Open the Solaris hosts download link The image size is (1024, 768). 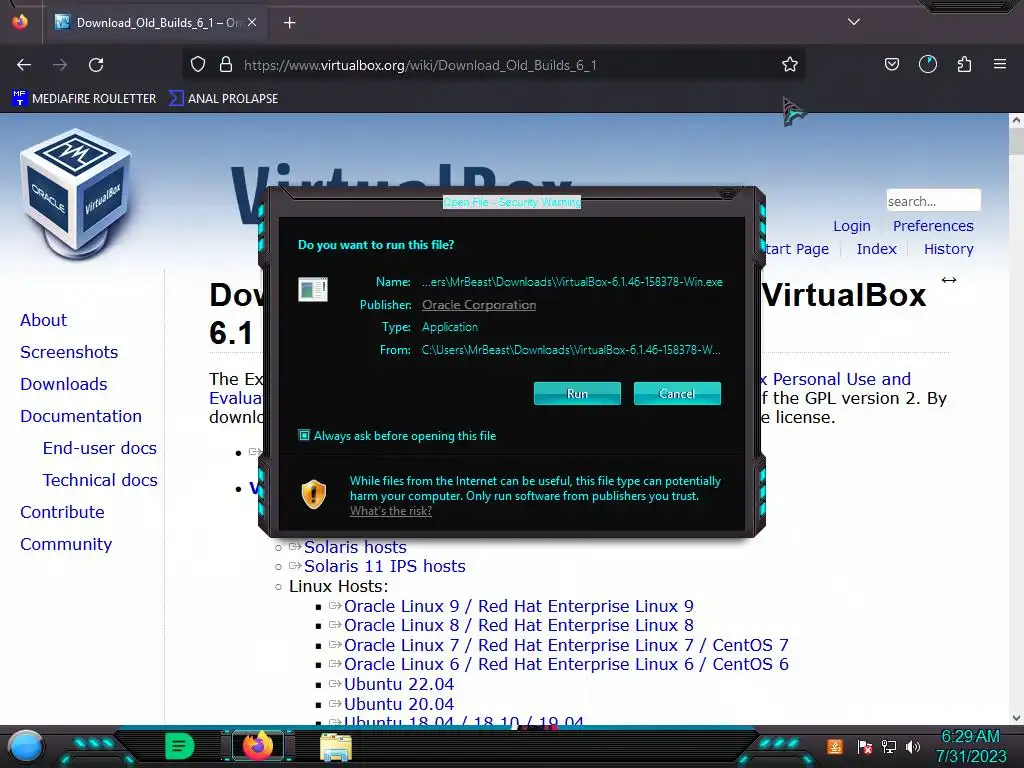tap(355, 547)
